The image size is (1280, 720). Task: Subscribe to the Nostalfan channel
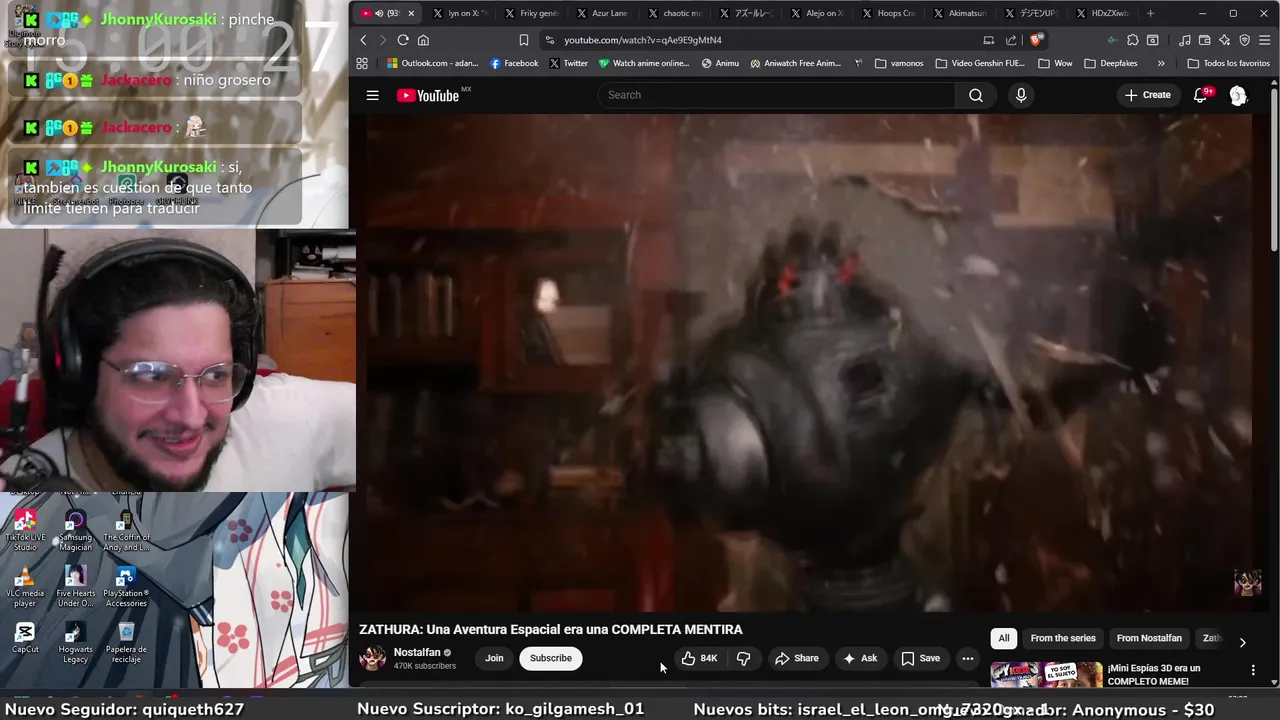551,658
